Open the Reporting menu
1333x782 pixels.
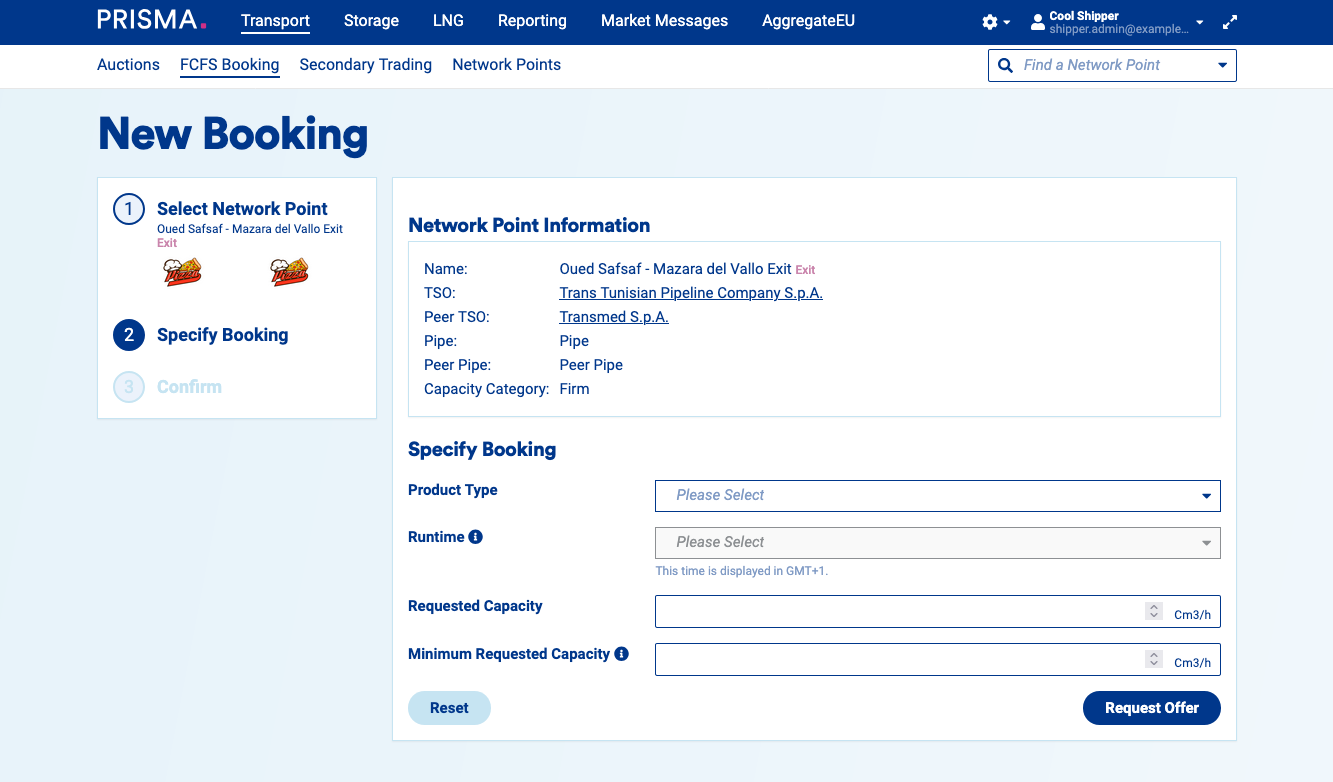tap(532, 20)
